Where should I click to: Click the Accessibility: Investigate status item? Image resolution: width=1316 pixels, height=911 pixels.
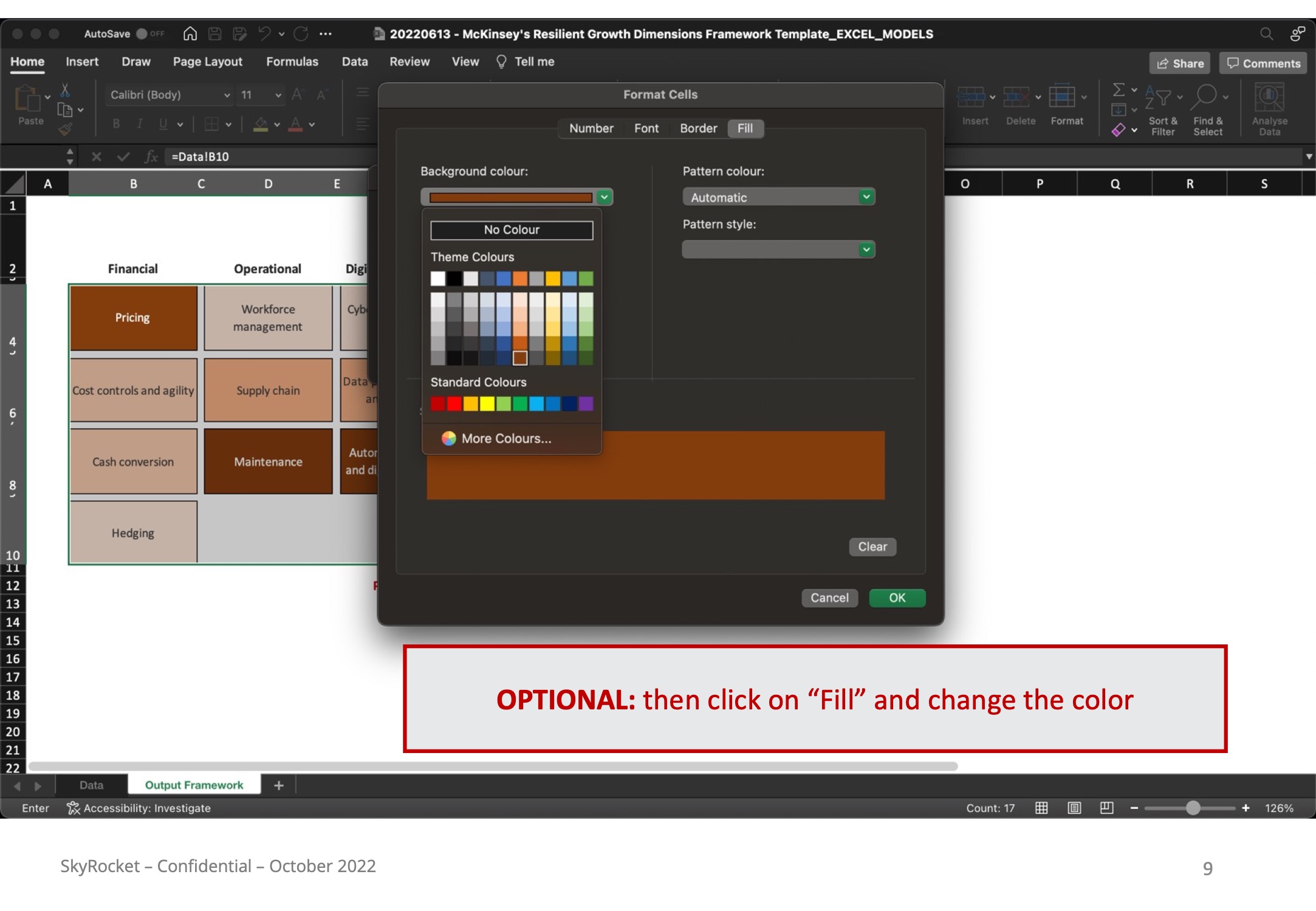tap(139, 808)
